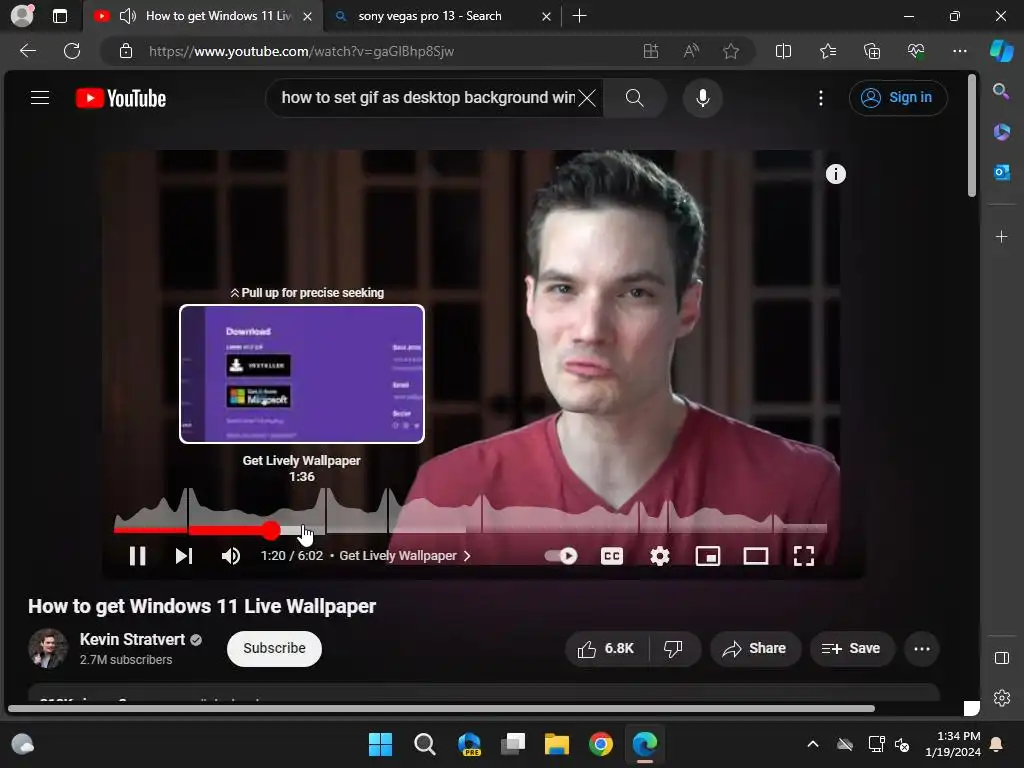Screen dimensions: 1024x768
Task: Open Windows taskbar Search
Action: [424, 744]
